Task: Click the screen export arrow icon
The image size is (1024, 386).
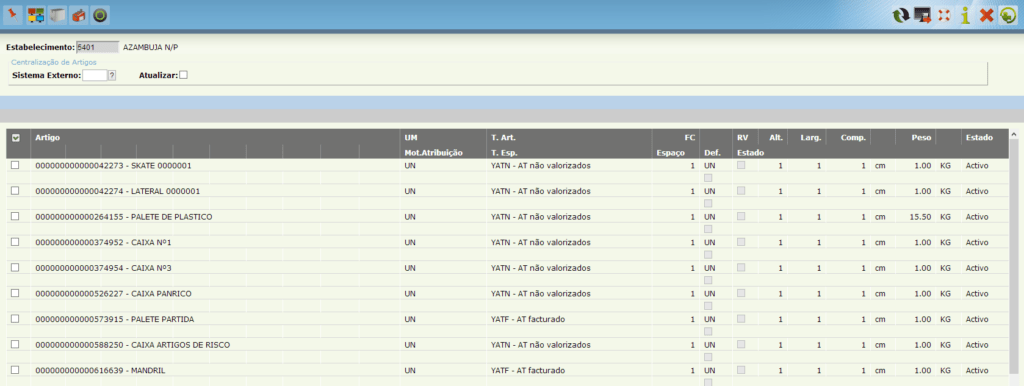Action: pyautogui.click(x=922, y=16)
